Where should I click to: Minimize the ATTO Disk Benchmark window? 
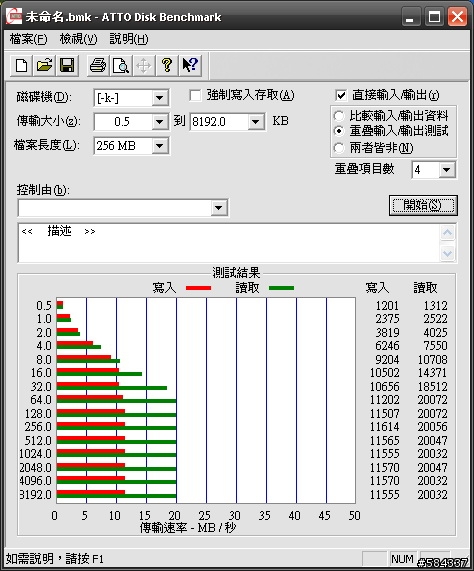(x=411, y=17)
